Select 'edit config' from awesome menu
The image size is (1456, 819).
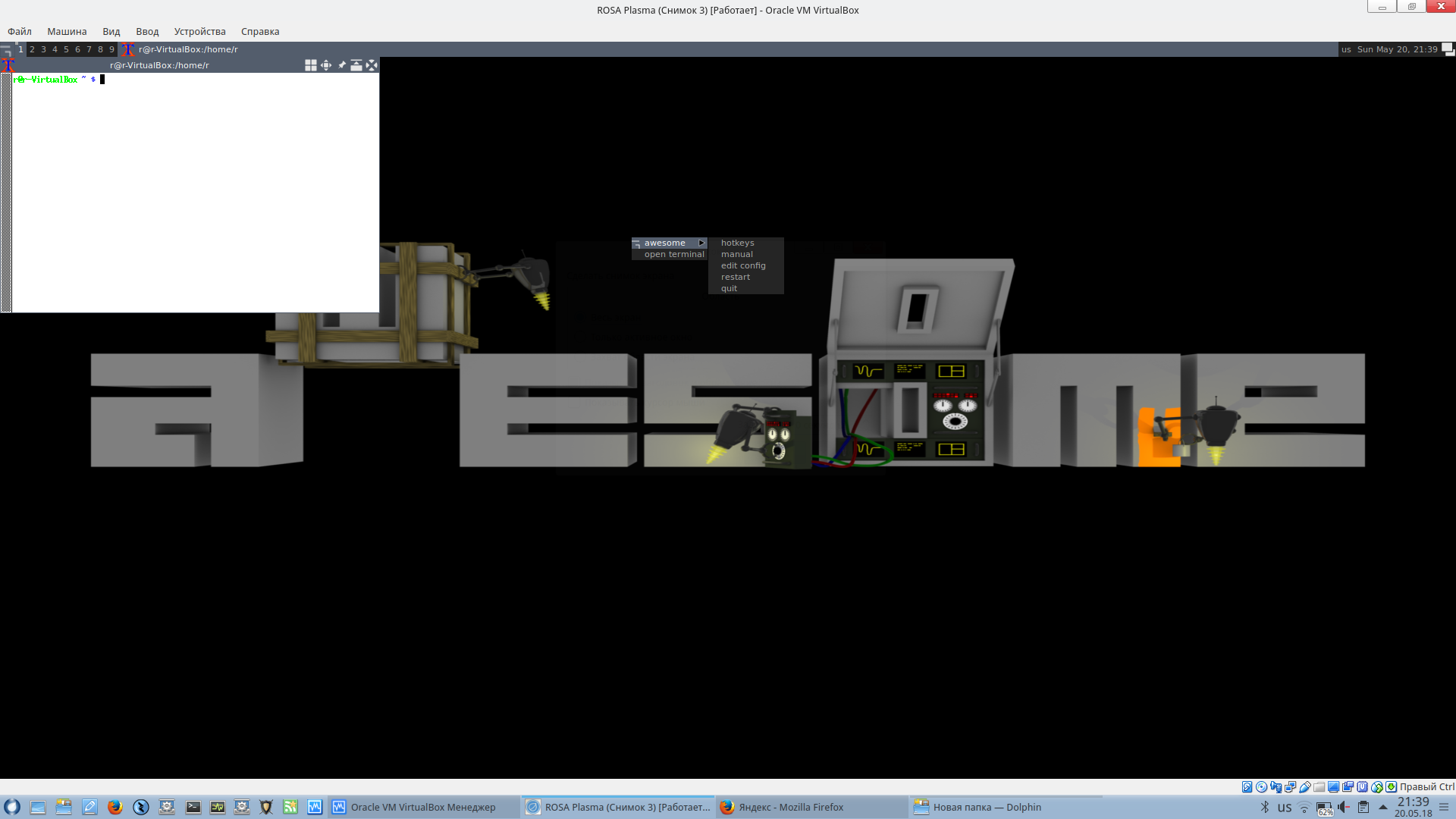(x=742, y=265)
